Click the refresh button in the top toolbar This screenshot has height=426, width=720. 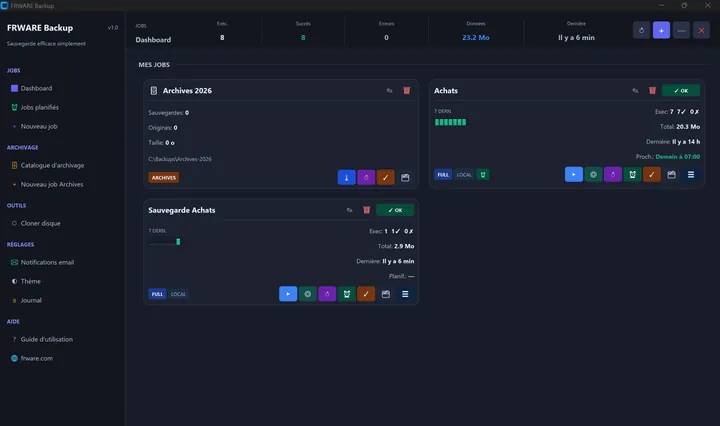point(641,30)
